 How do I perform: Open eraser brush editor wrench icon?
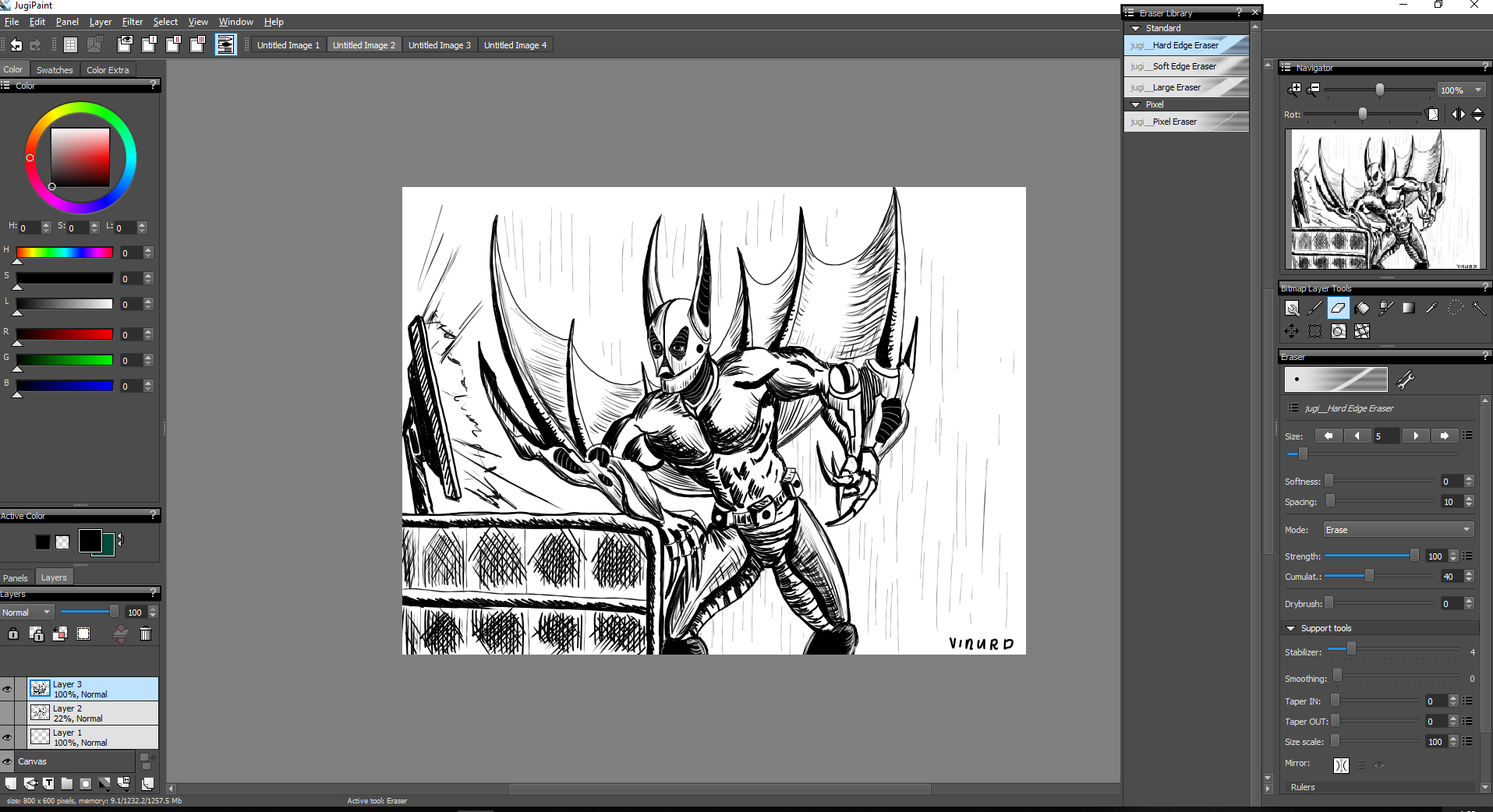(x=1406, y=380)
